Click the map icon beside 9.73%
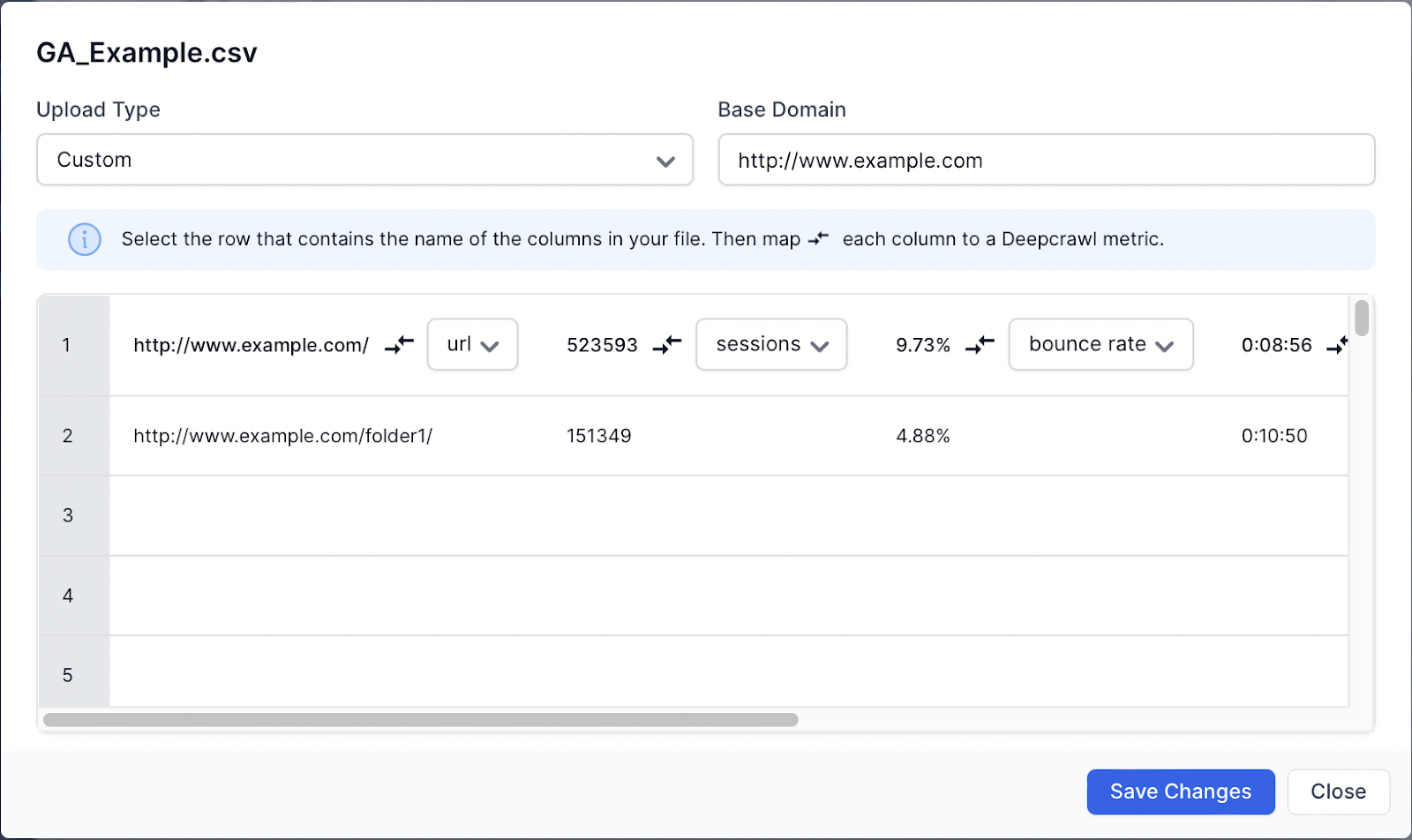Viewport: 1412px width, 840px height. tap(980, 345)
